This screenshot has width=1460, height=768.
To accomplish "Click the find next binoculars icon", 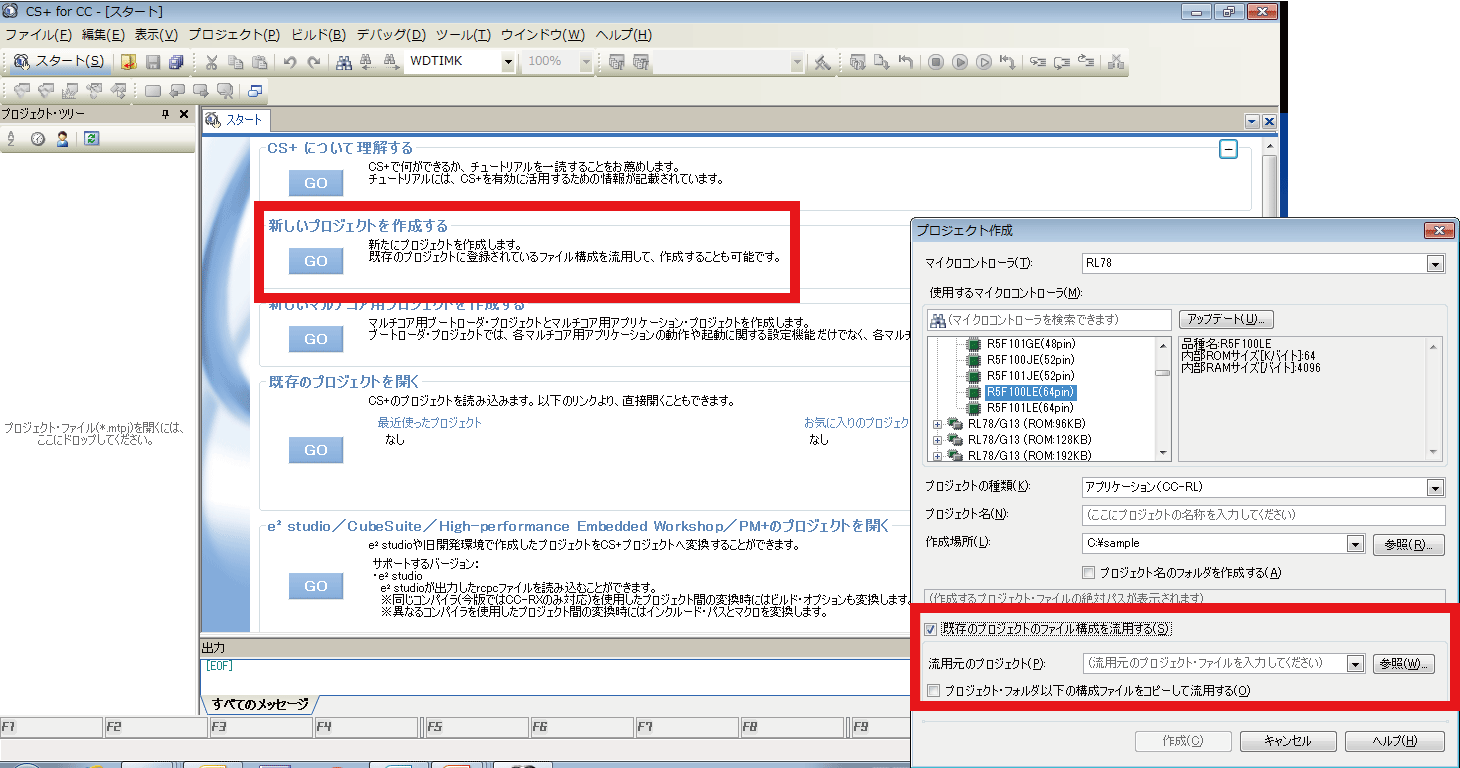I will [x=391, y=62].
